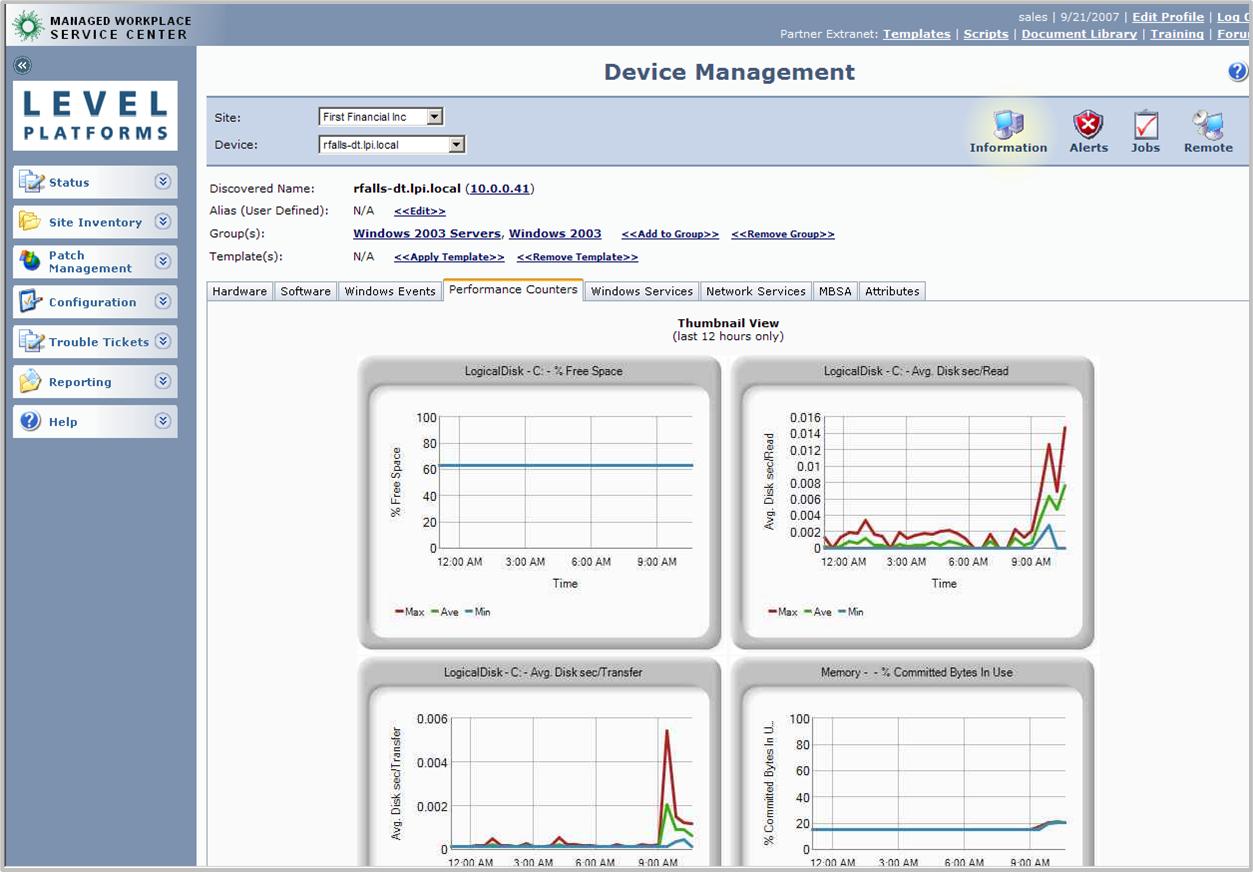Open the % Committed Bytes In Use chart
This screenshot has height=872, width=1253.
click(913, 762)
